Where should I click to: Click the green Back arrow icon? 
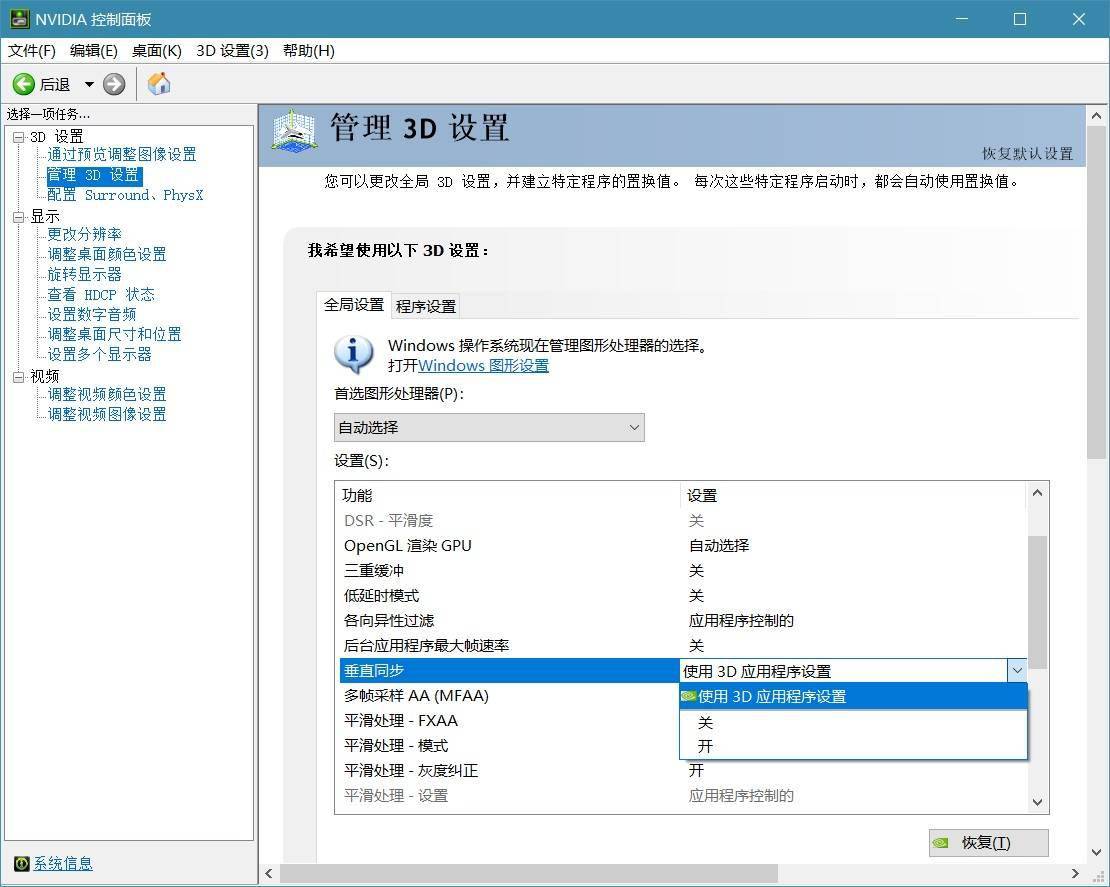(x=23, y=84)
